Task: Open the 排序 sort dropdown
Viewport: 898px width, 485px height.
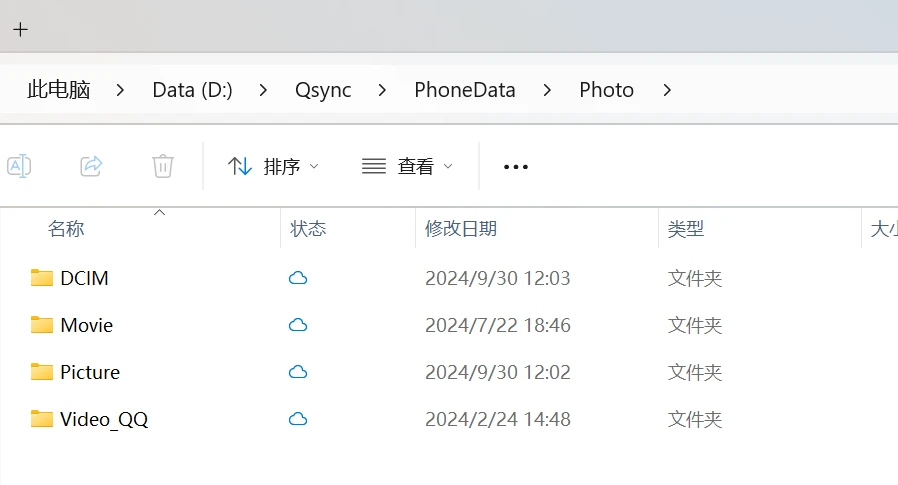Action: [273, 166]
